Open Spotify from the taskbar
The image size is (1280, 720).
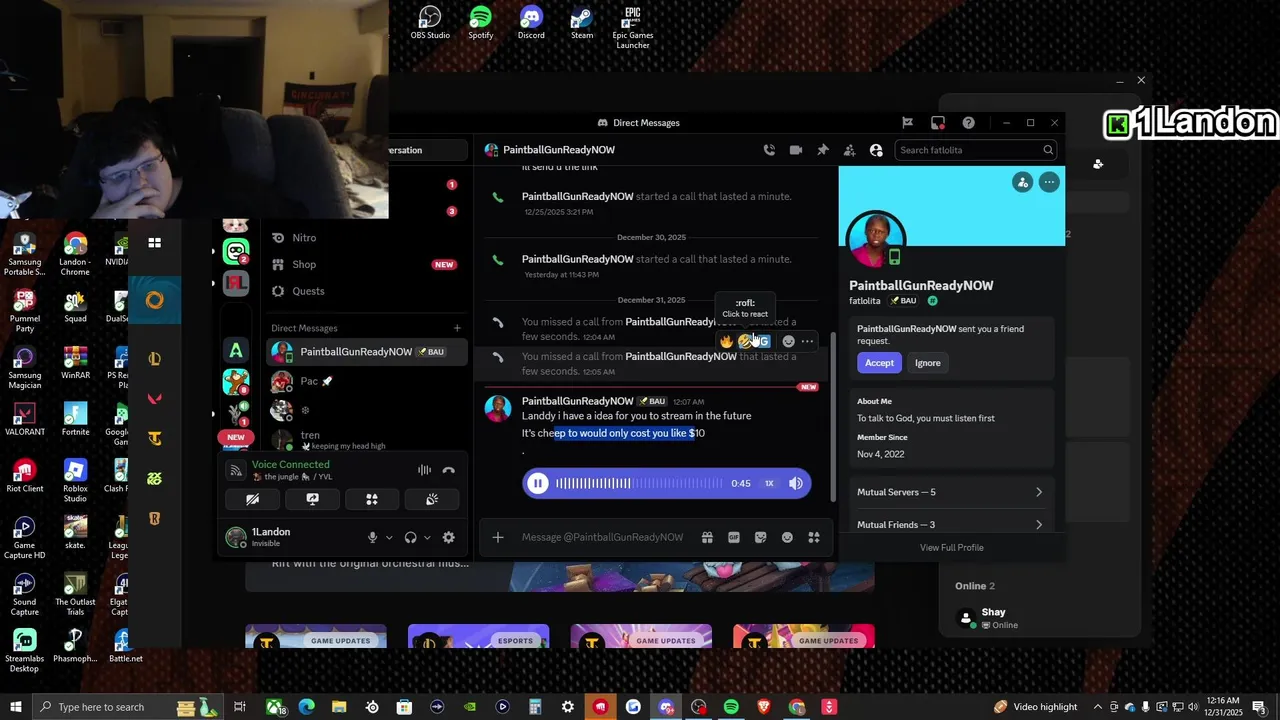[x=731, y=707]
